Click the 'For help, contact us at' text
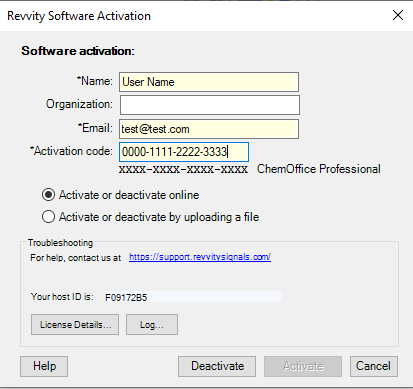Viewport: 413px width, 389px height. coord(76,258)
